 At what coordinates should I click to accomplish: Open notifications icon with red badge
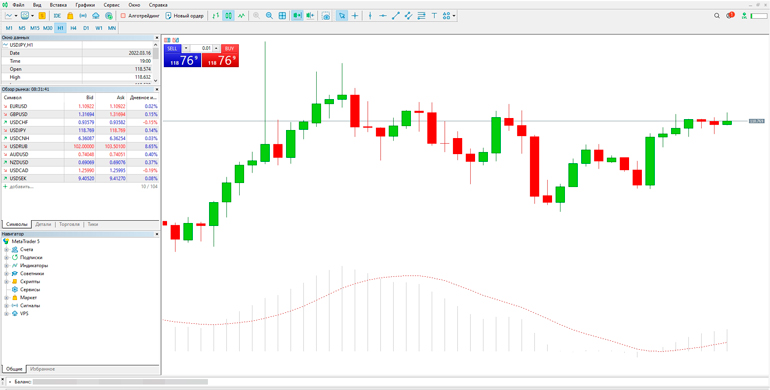[730, 15]
